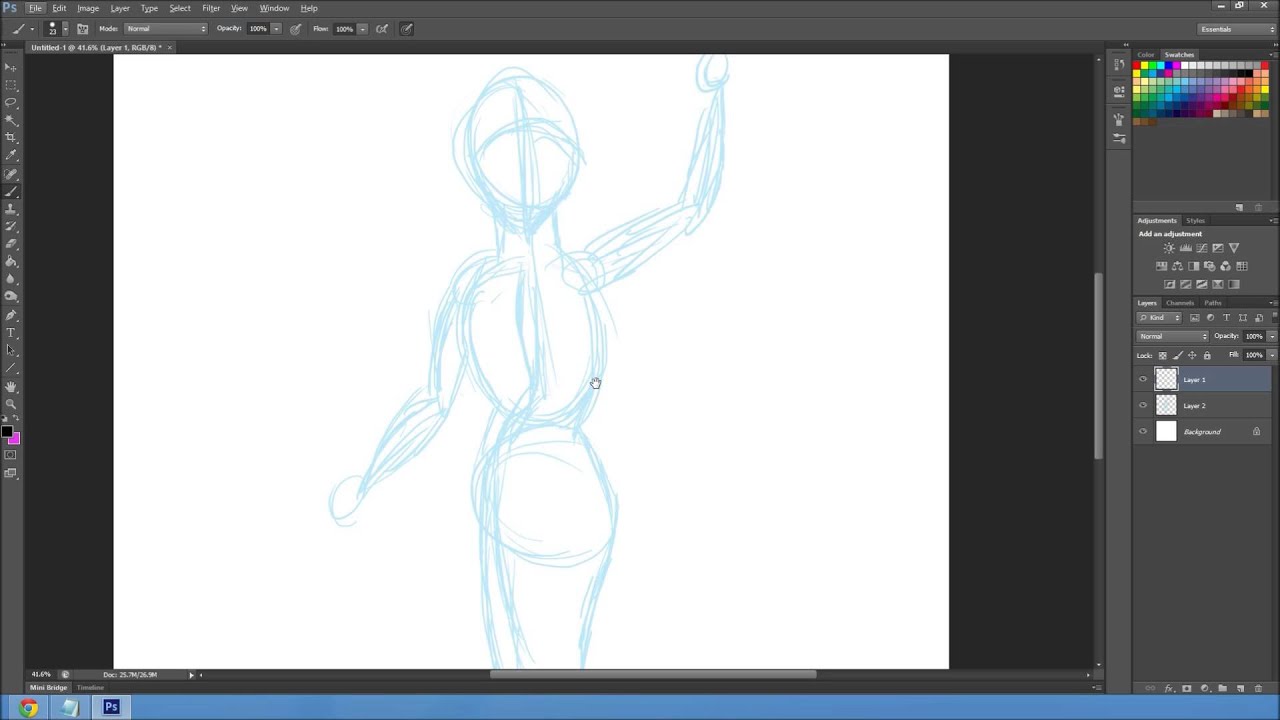Open layer filter Kind dropdown
The width and height of the screenshot is (1280, 720).
pos(1160,318)
